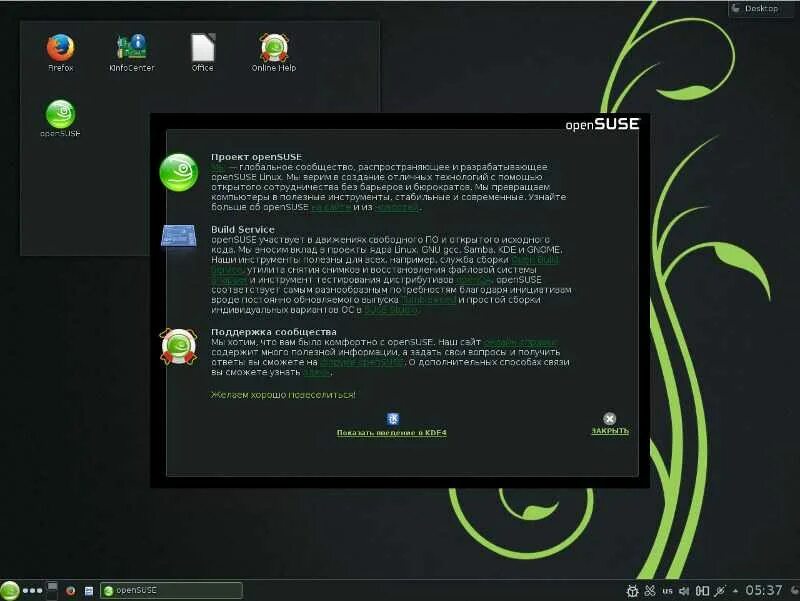
Task: Click the 05:37 clock
Action: pos(764,590)
